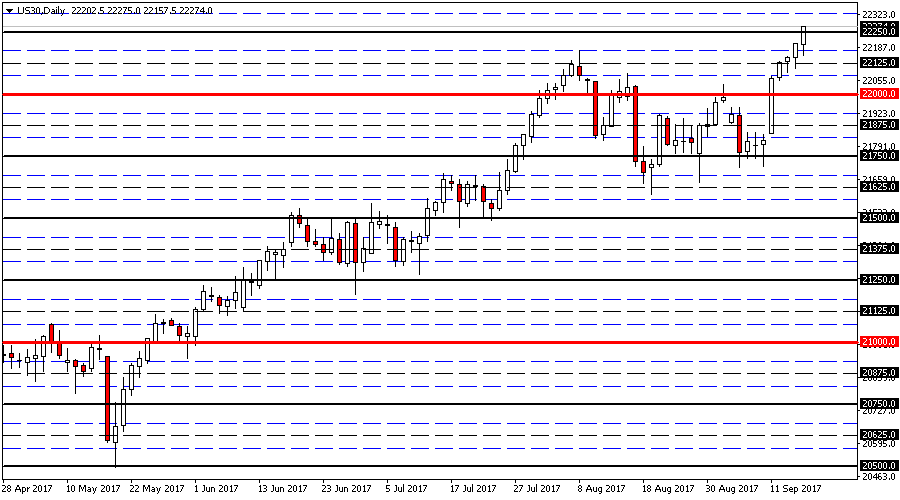Click the 1 Jun 2017 date label
Viewport: 900px width, 500px height.
[216, 489]
